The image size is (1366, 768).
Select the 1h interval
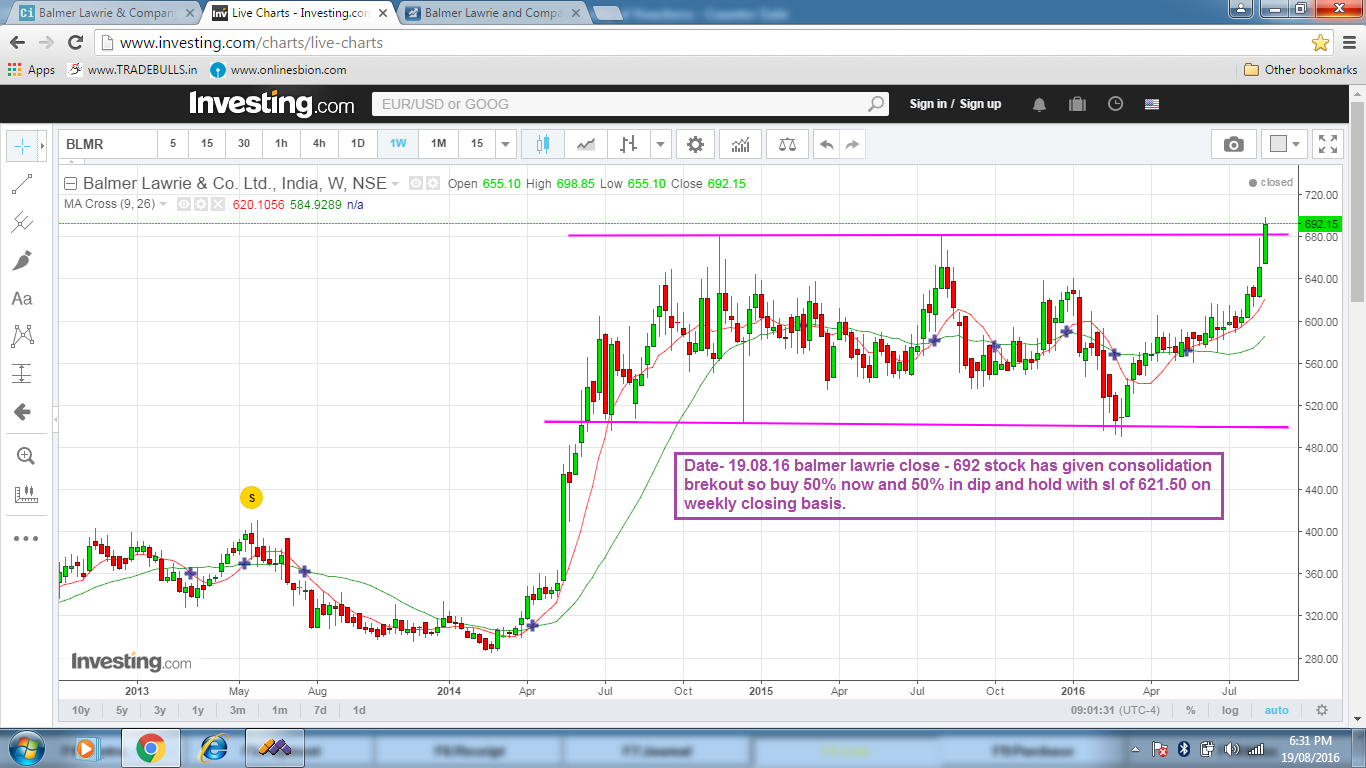point(281,144)
